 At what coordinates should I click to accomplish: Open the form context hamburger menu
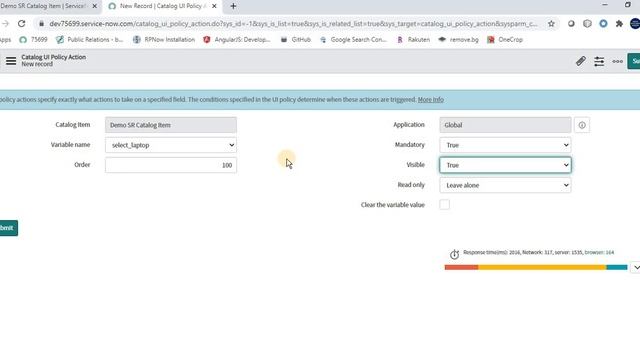coord(11,61)
